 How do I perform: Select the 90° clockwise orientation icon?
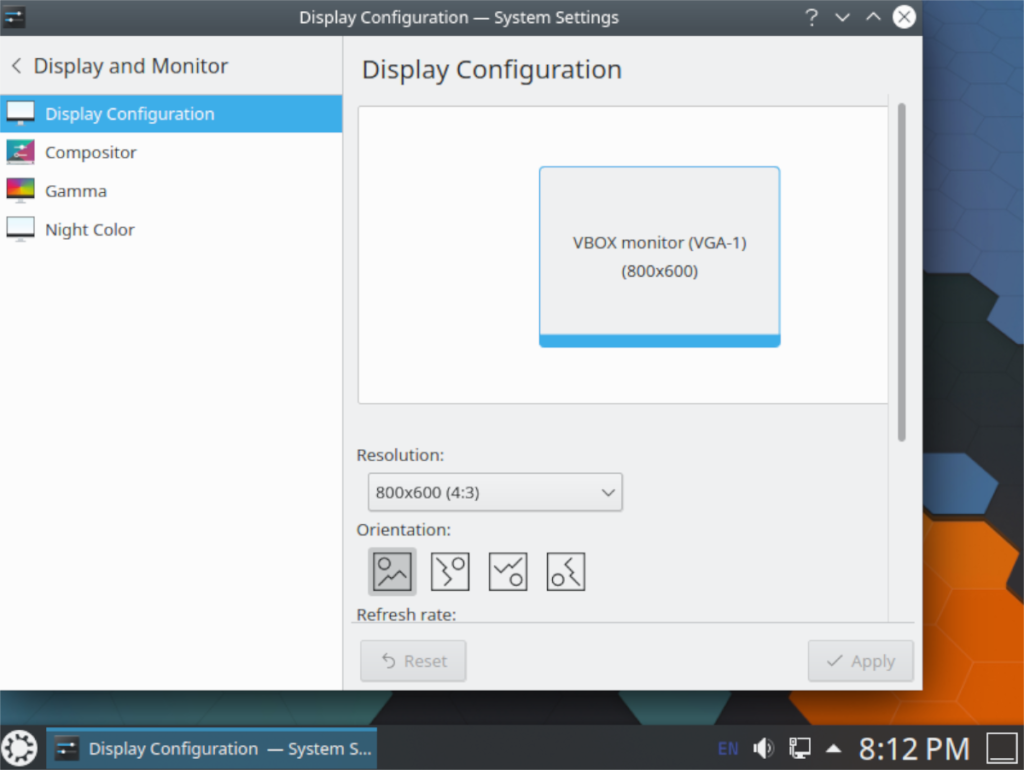coord(450,571)
